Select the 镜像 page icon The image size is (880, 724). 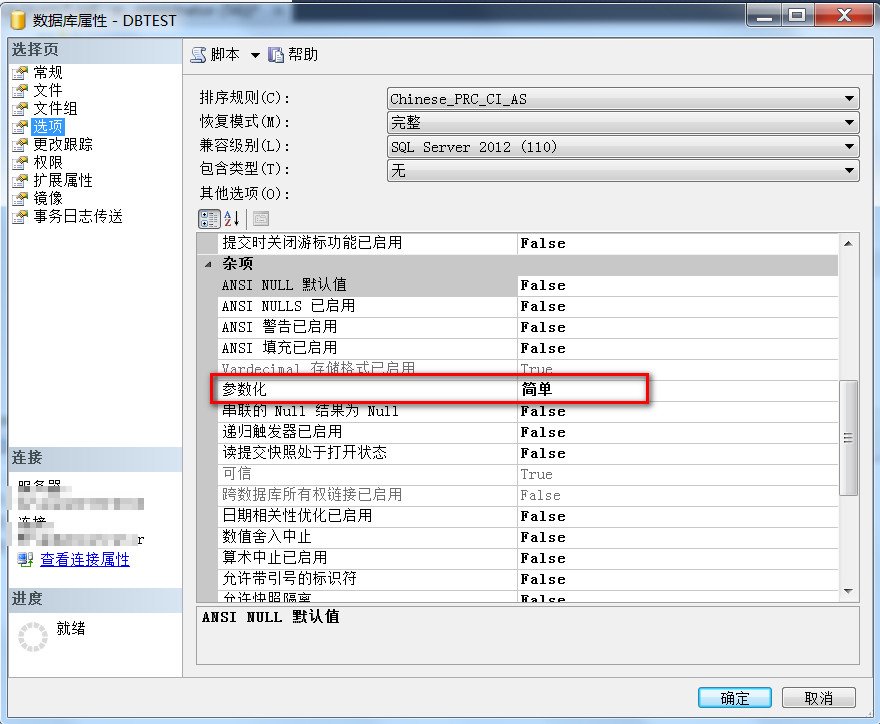click(x=20, y=198)
